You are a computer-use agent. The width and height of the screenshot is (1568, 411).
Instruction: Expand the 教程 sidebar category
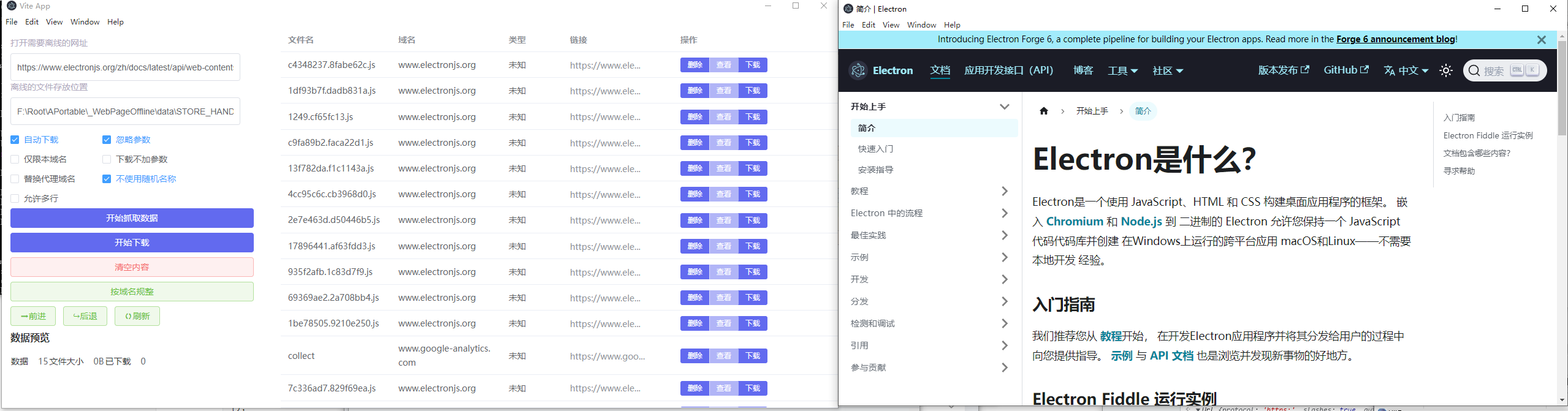pyautogui.click(x=1004, y=191)
